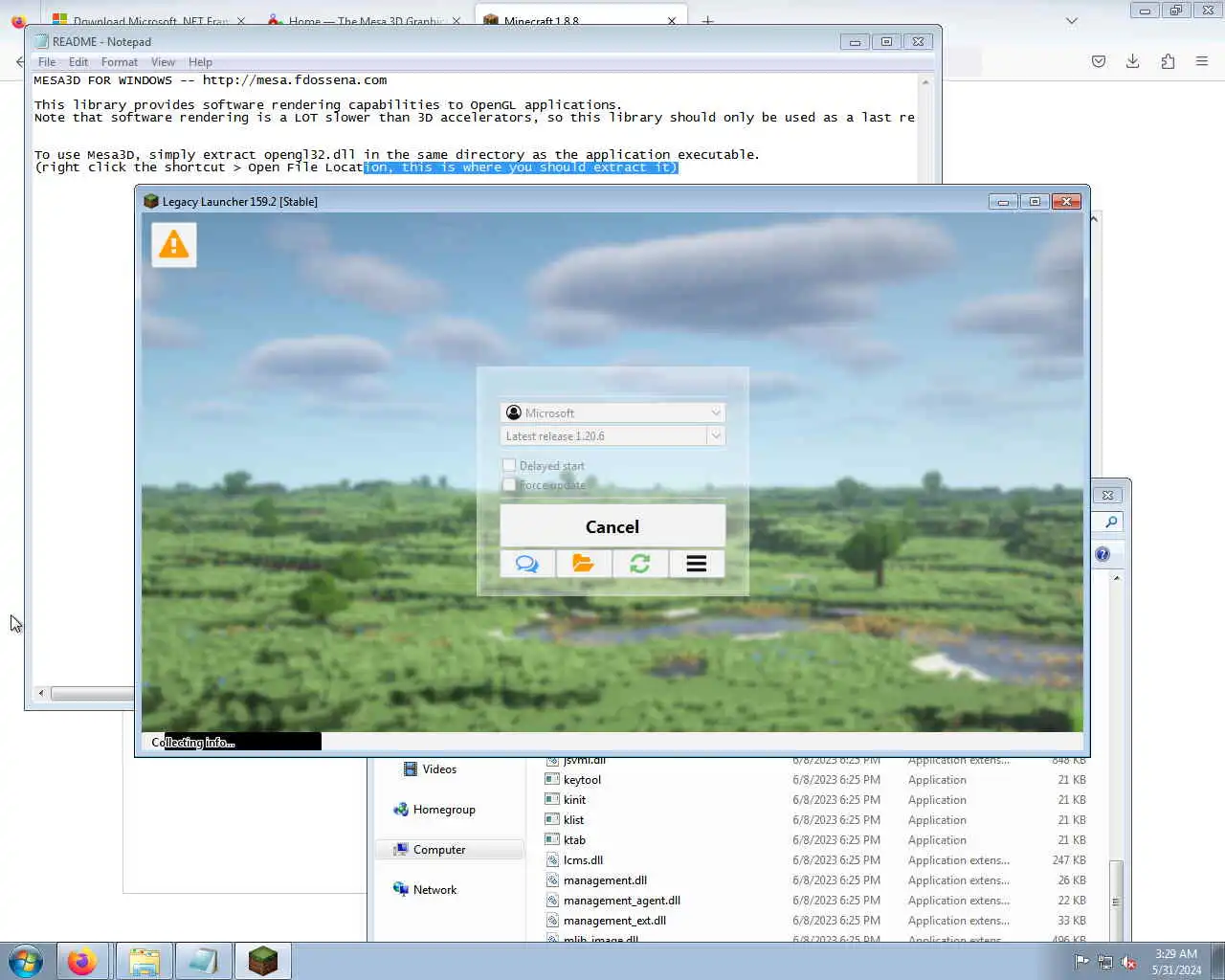The width and height of the screenshot is (1225, 980).
Task: Click Explorer scrollbar up arrow
Action: point(1116,579)
